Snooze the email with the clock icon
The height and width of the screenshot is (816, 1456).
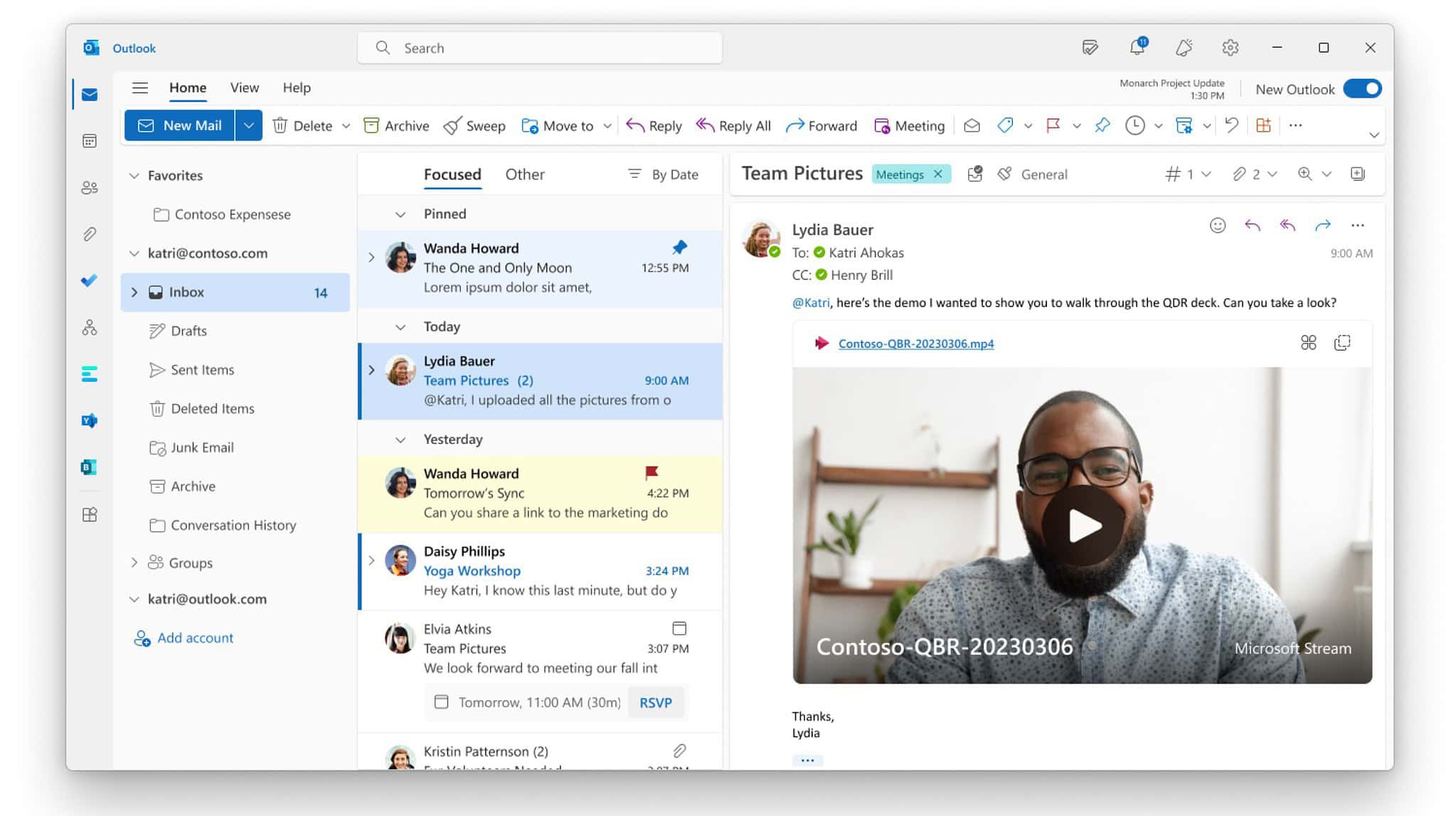pyautogui.click(x=1134, y=125)
